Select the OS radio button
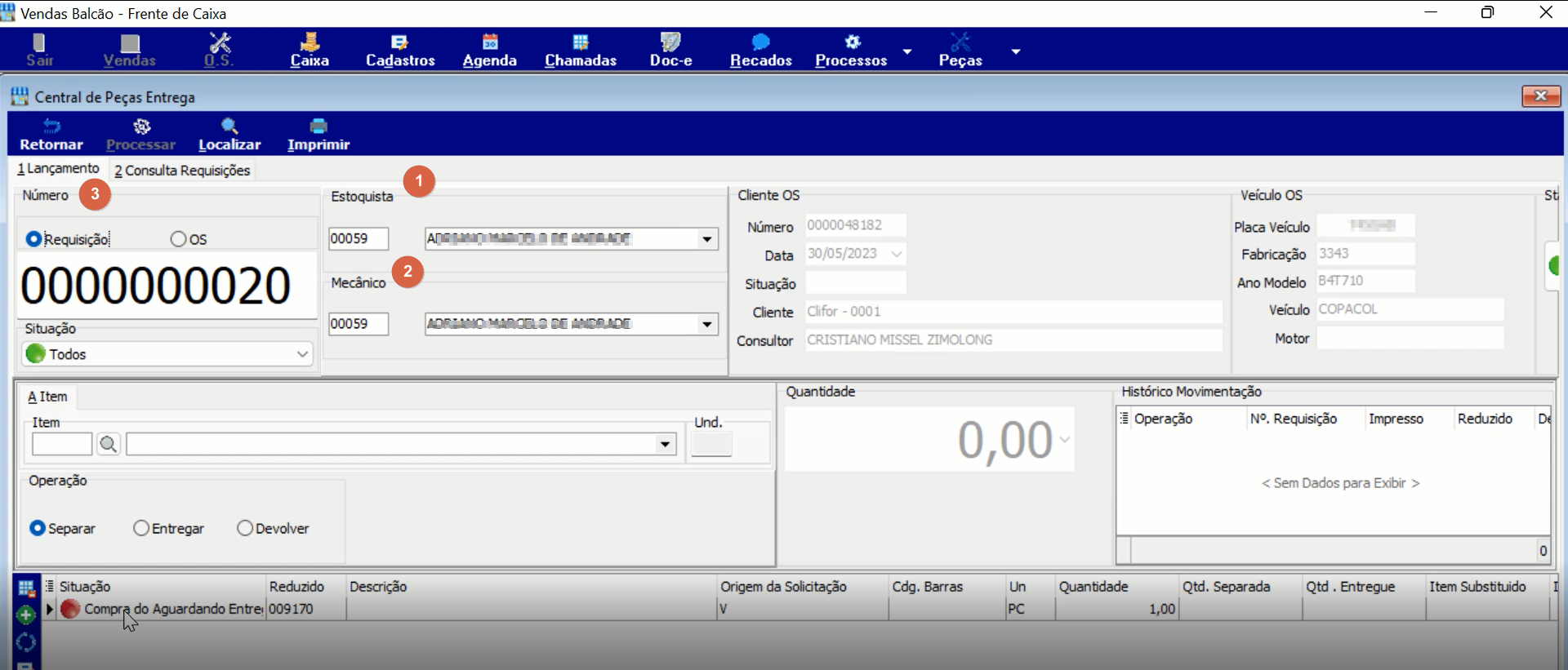 click(x=178, y=239)
